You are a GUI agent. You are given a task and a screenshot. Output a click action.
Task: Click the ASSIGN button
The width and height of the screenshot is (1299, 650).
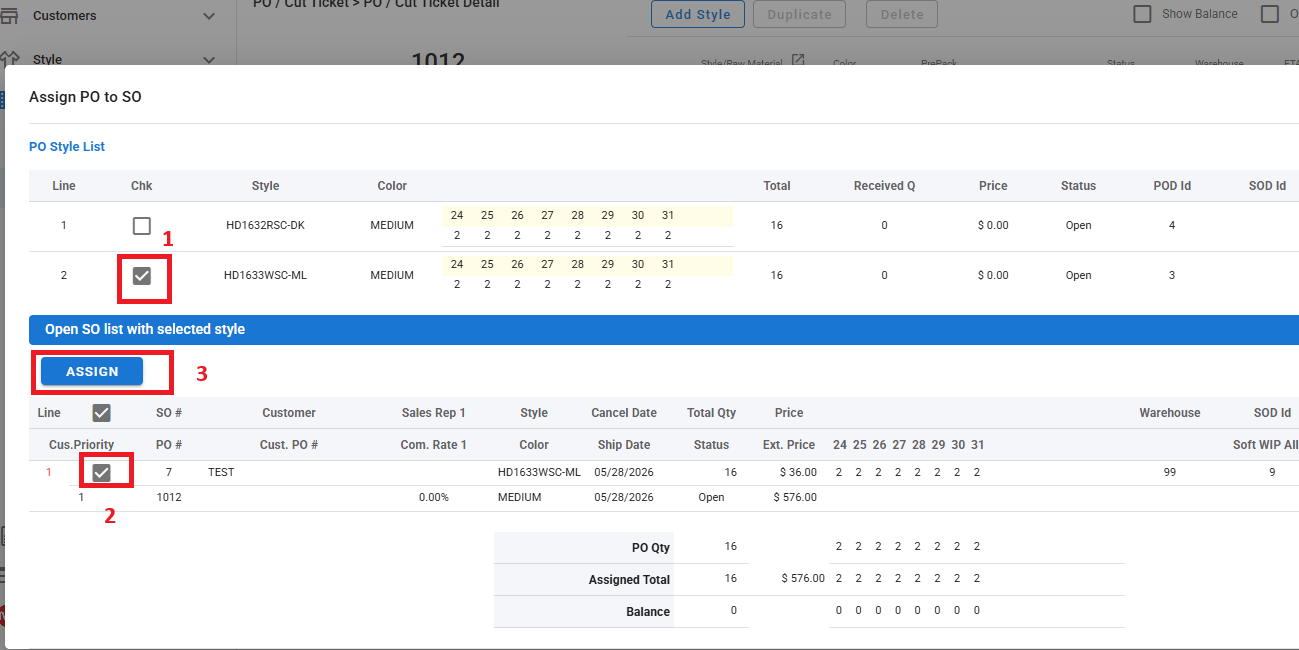click(92, 371)
